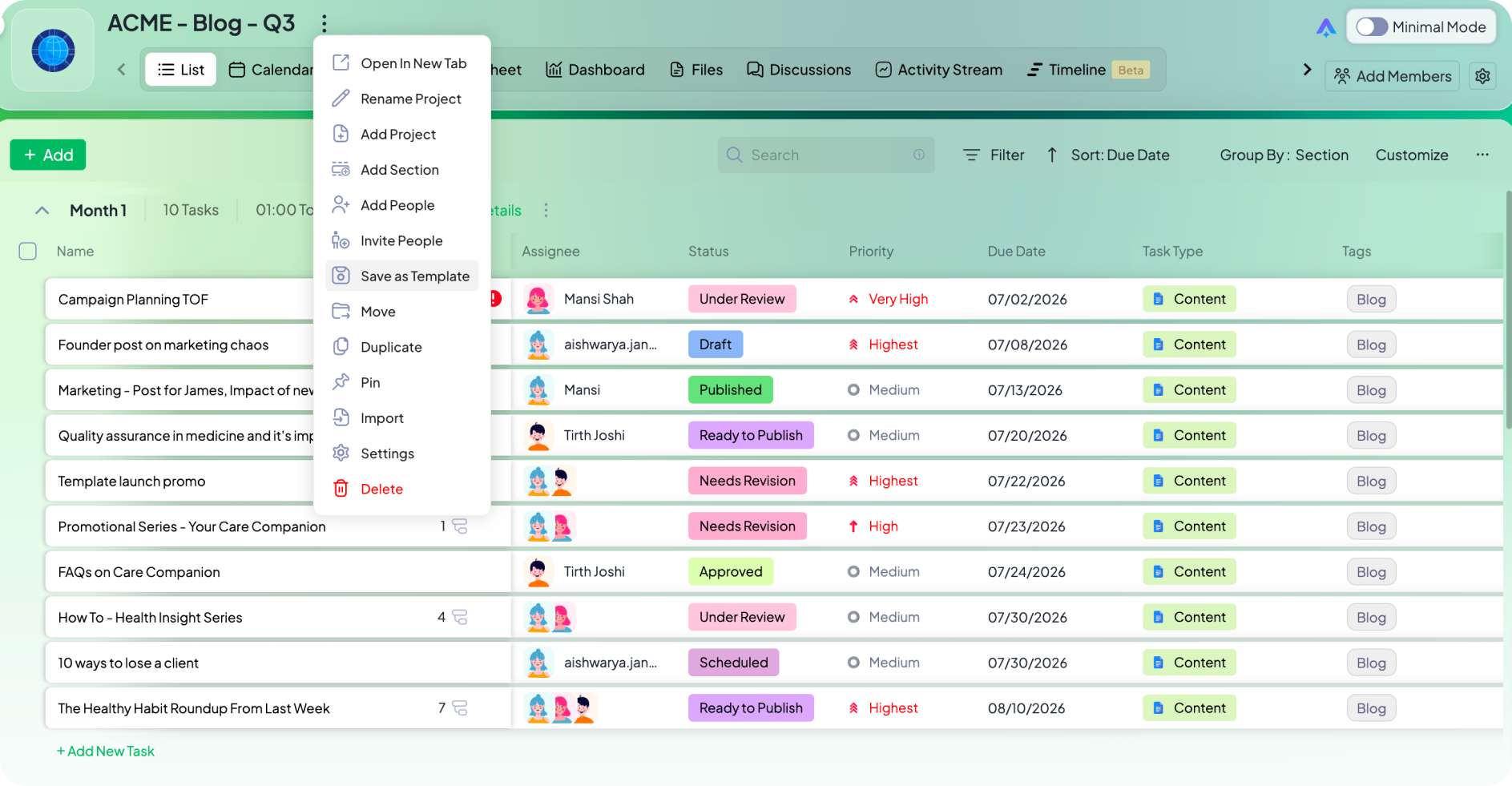Click the Move folder icon in menu
Screen dimensions: 1512x786
click(341, 312)
